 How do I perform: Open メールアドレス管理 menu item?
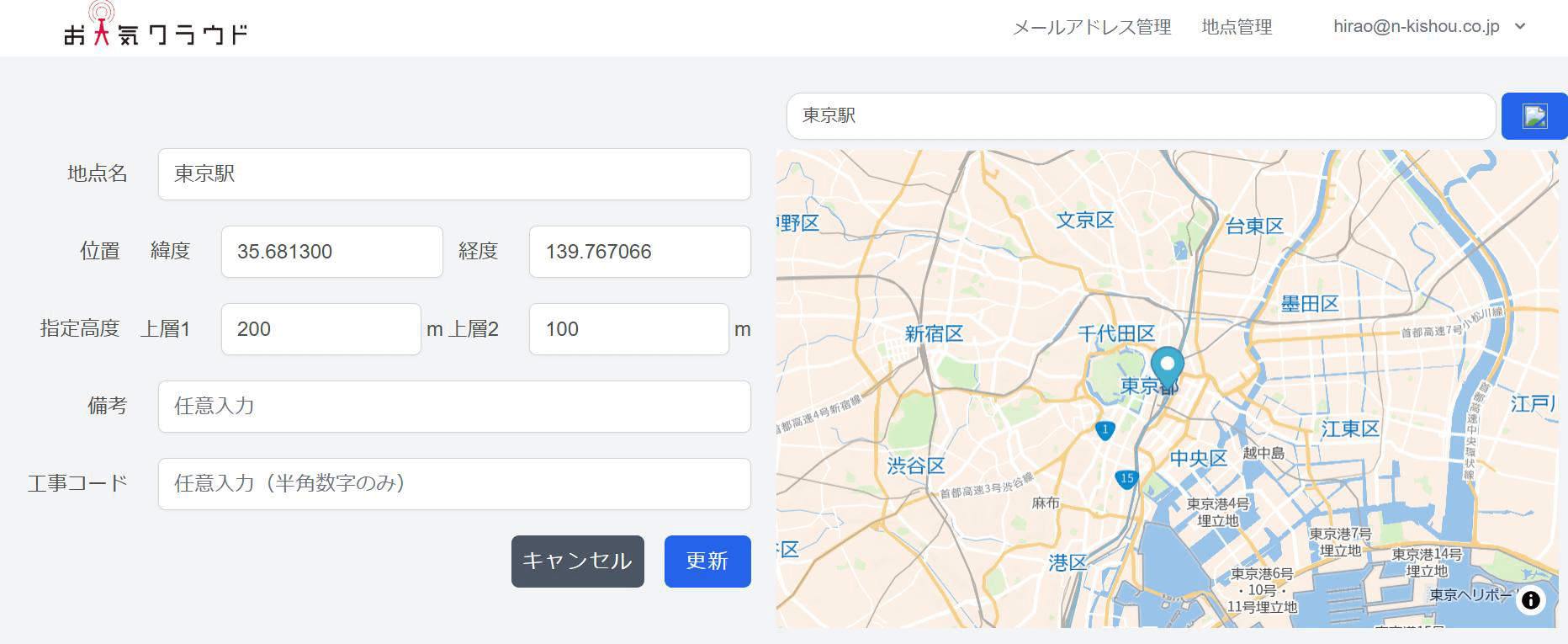pyautogui.click(x=1091, y=27)
